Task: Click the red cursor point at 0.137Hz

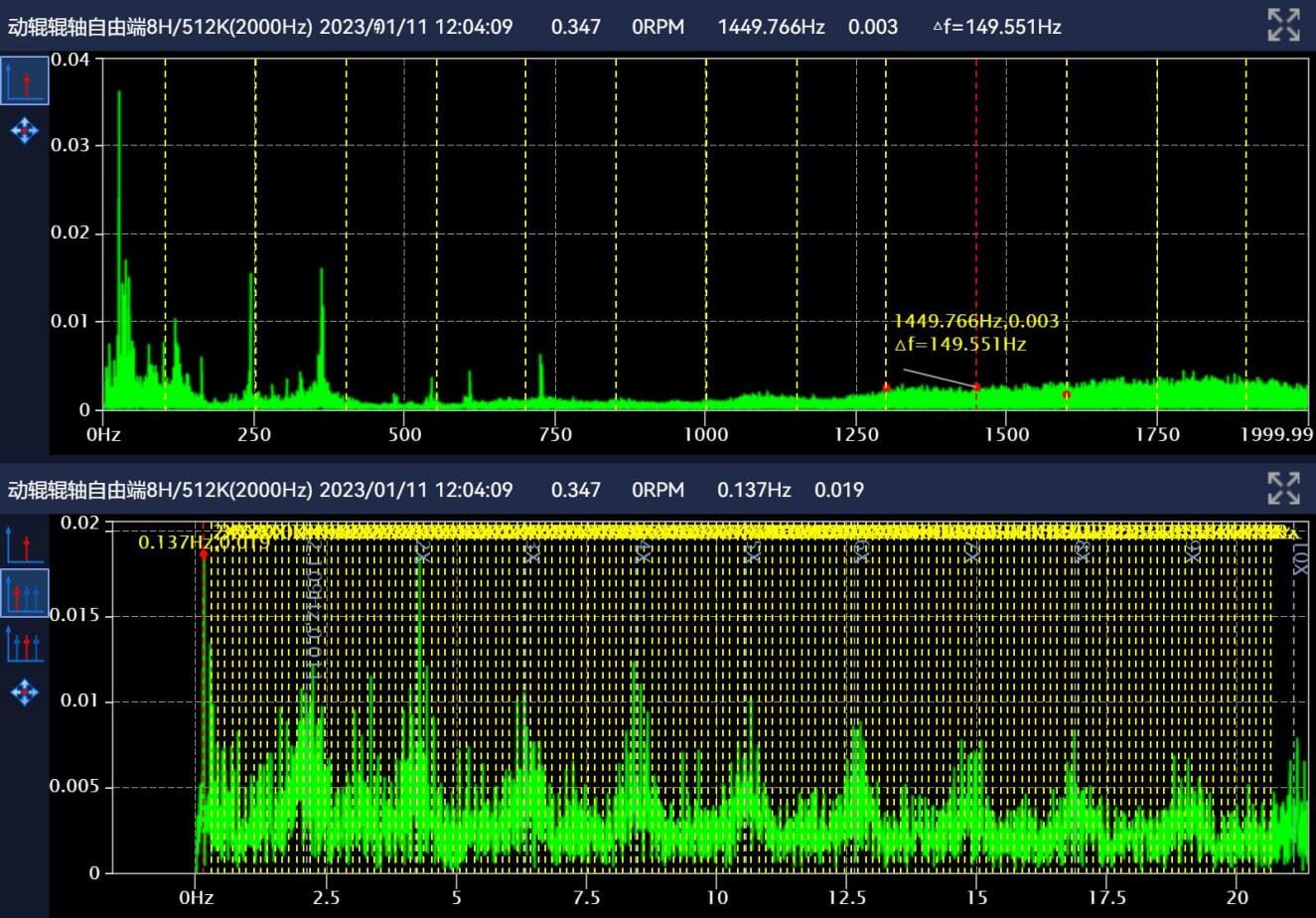Action: [x=204, y=554]
